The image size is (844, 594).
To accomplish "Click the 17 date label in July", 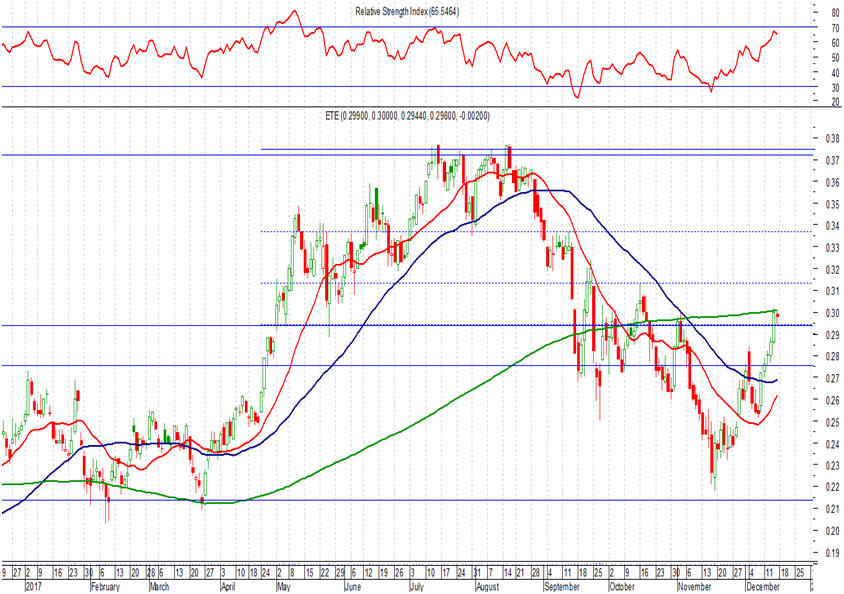I will 446,573.
